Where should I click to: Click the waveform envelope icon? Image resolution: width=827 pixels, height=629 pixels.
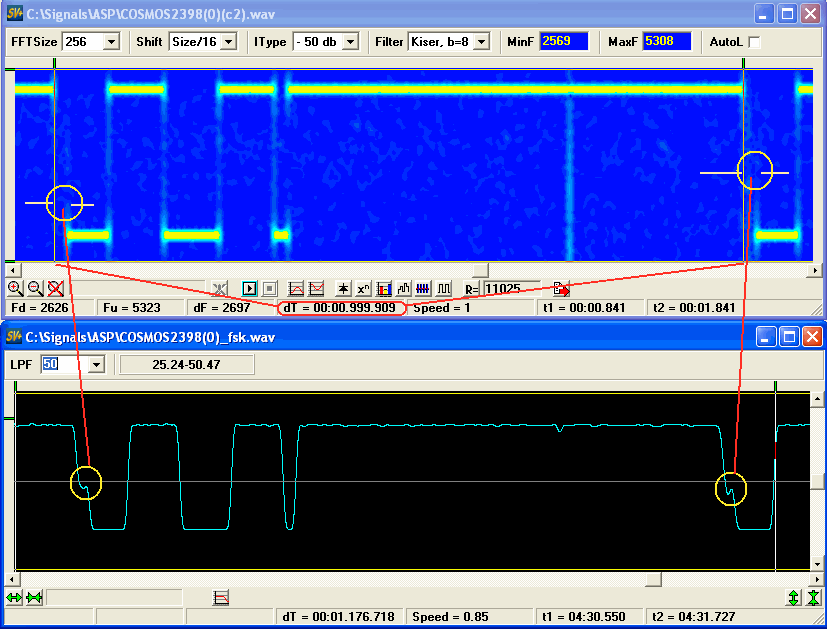(403, 288)
